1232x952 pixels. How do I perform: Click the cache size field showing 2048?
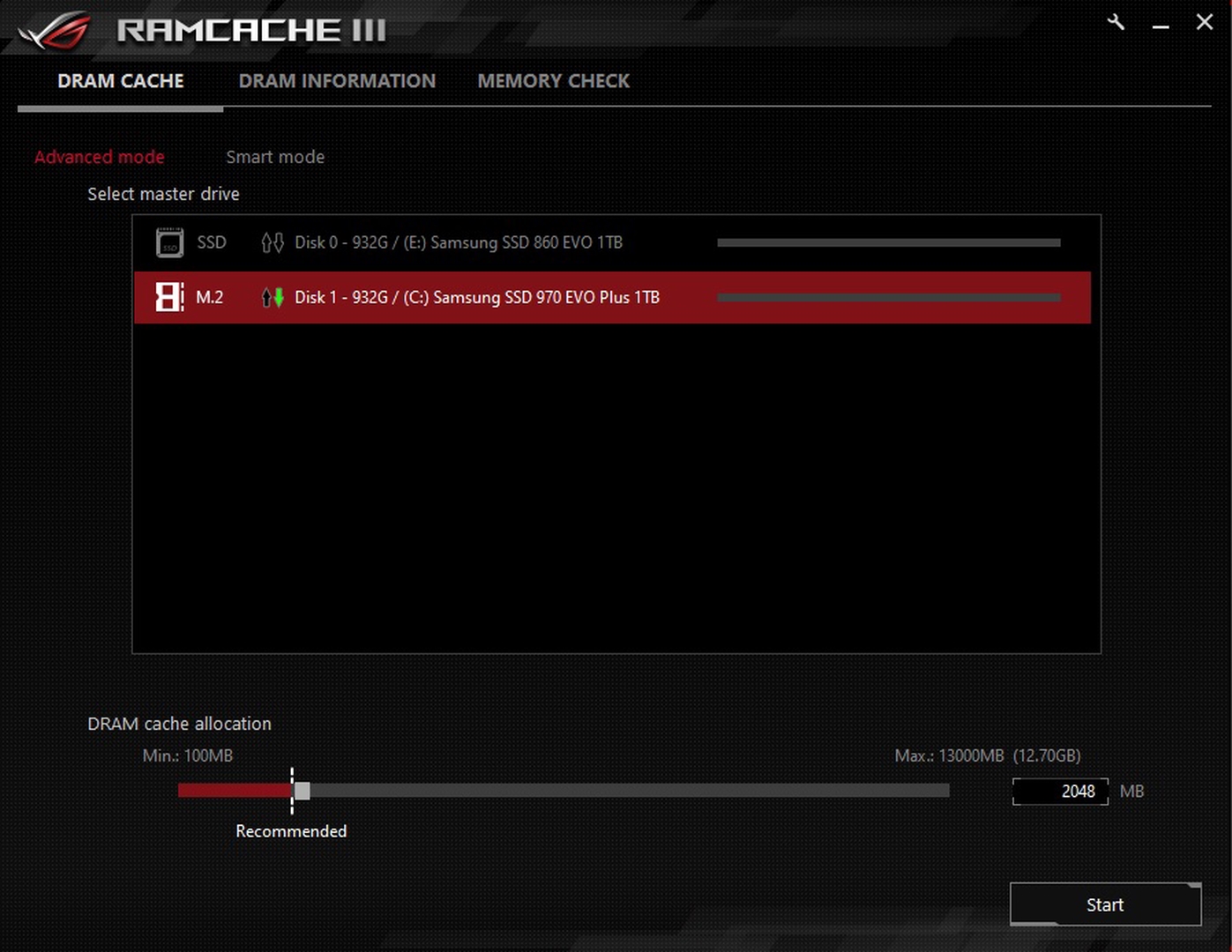1060,792
